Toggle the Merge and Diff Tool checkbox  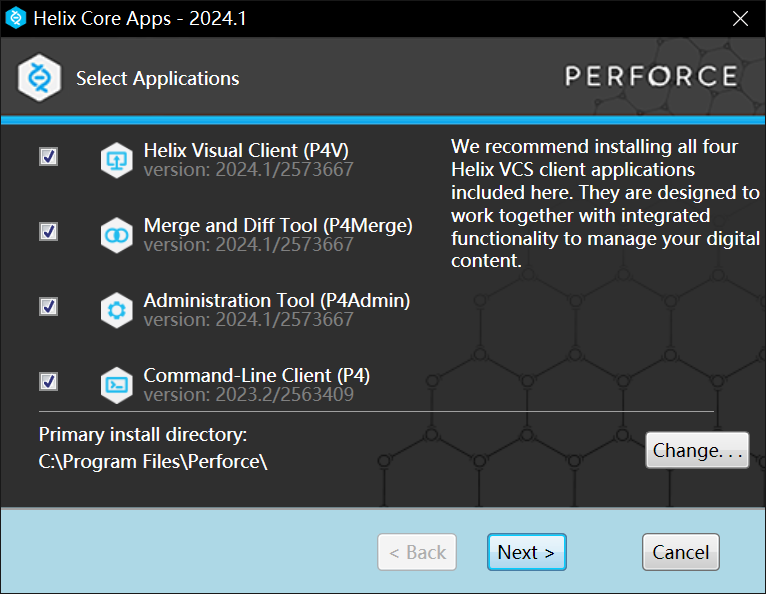point(48,232)
